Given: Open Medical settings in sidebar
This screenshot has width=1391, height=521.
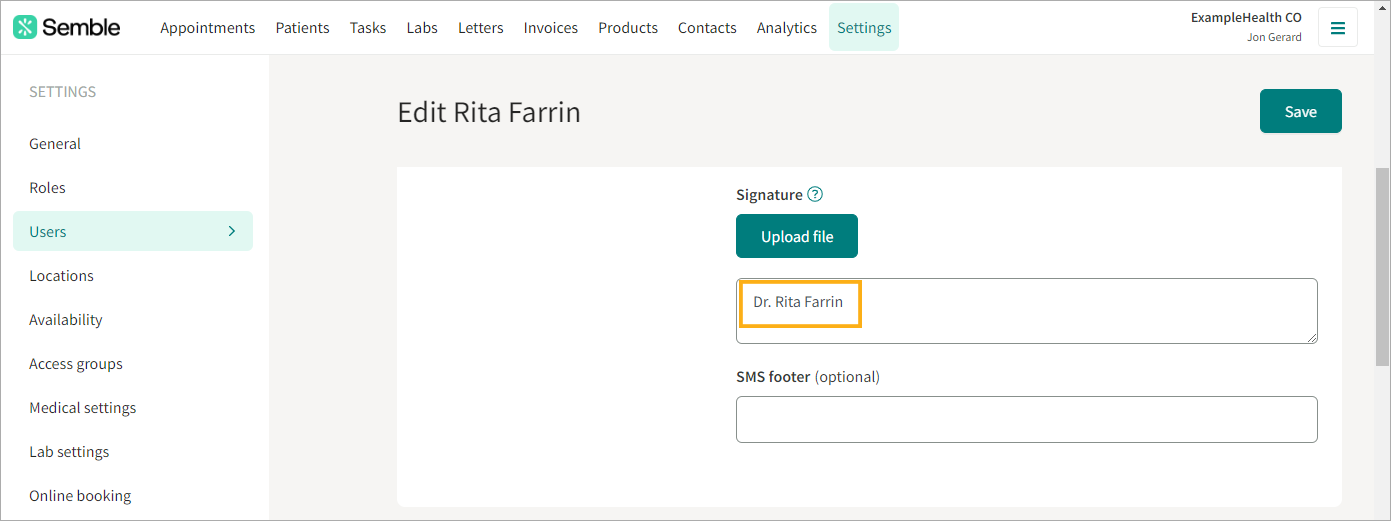Looking at the screenshot, I should pos(83,407).
